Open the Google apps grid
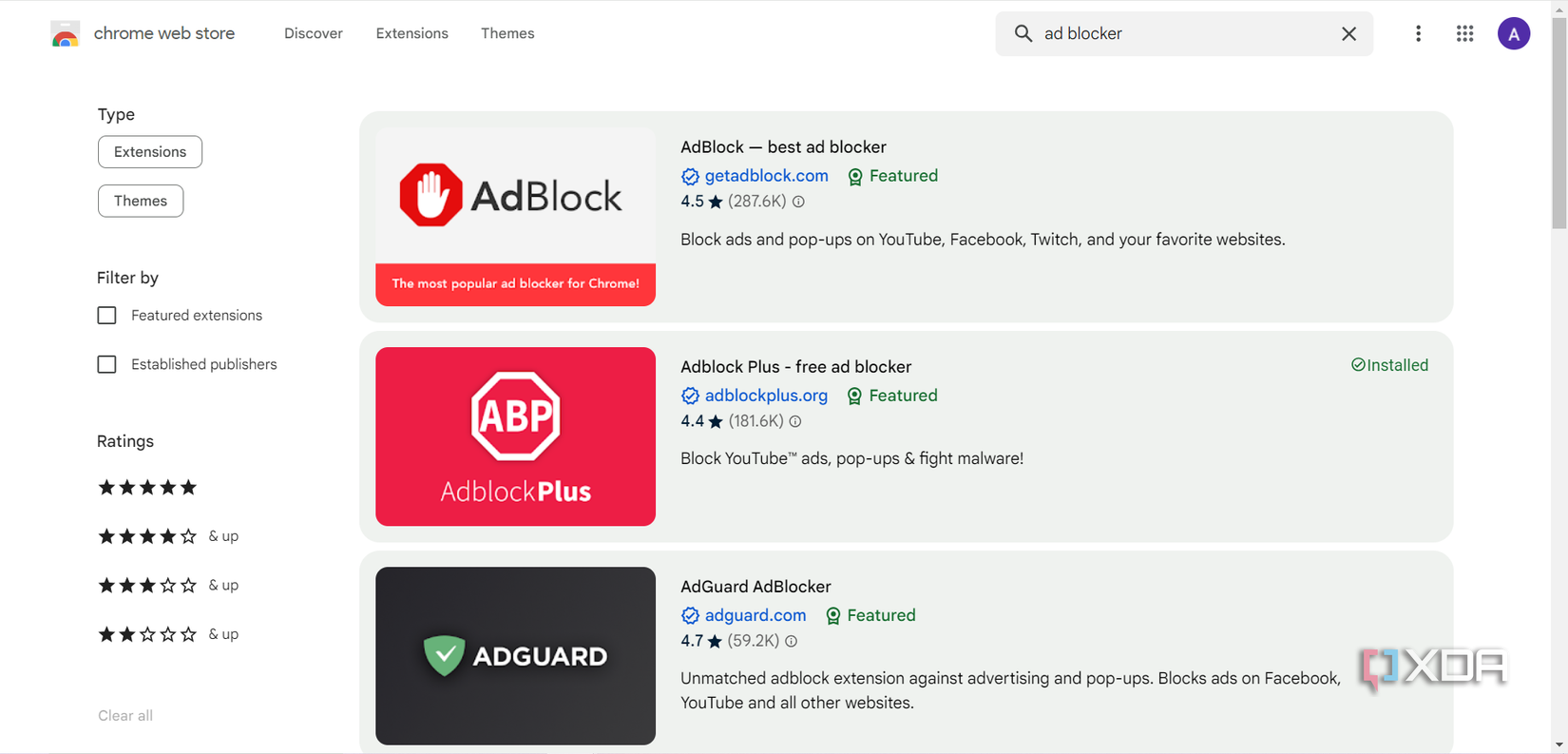The width and height of the screenshot is (1568, 754). click(1464, 34)
